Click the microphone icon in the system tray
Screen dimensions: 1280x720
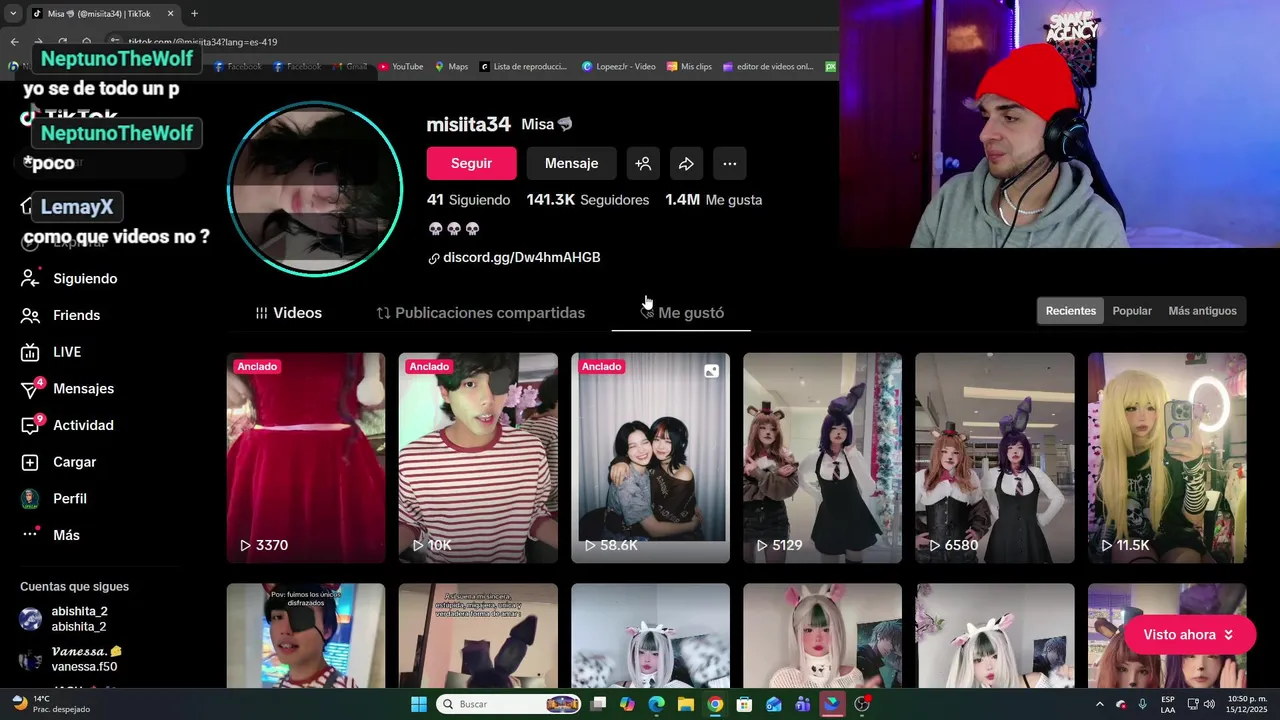pyautogui.click(x=1142, y=704)
